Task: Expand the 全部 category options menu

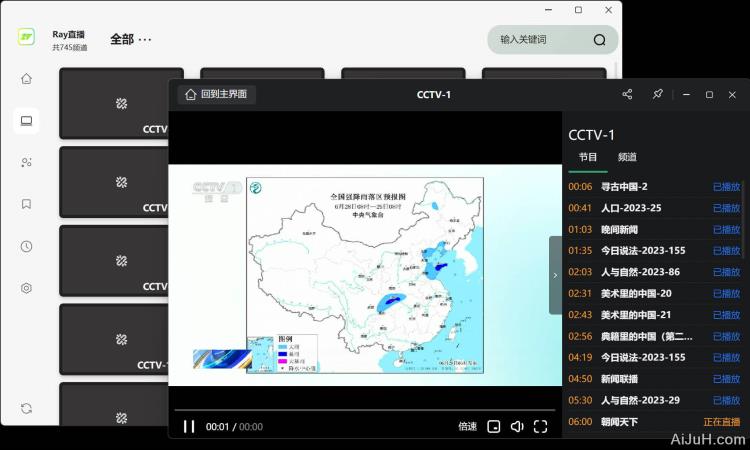Action: tap(145, 40)
